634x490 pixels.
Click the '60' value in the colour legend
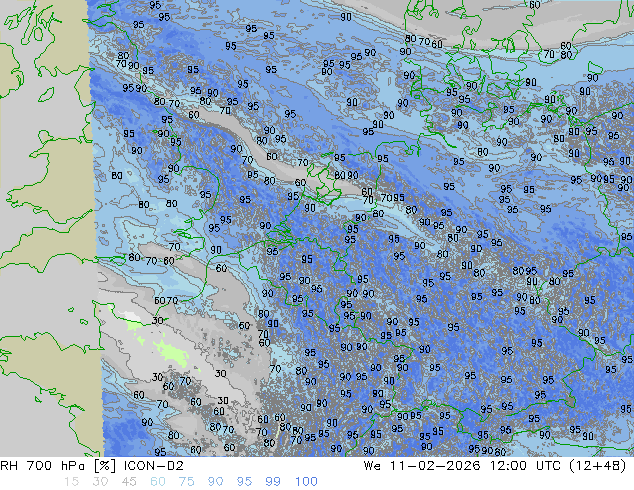click(x=158, y=482)
